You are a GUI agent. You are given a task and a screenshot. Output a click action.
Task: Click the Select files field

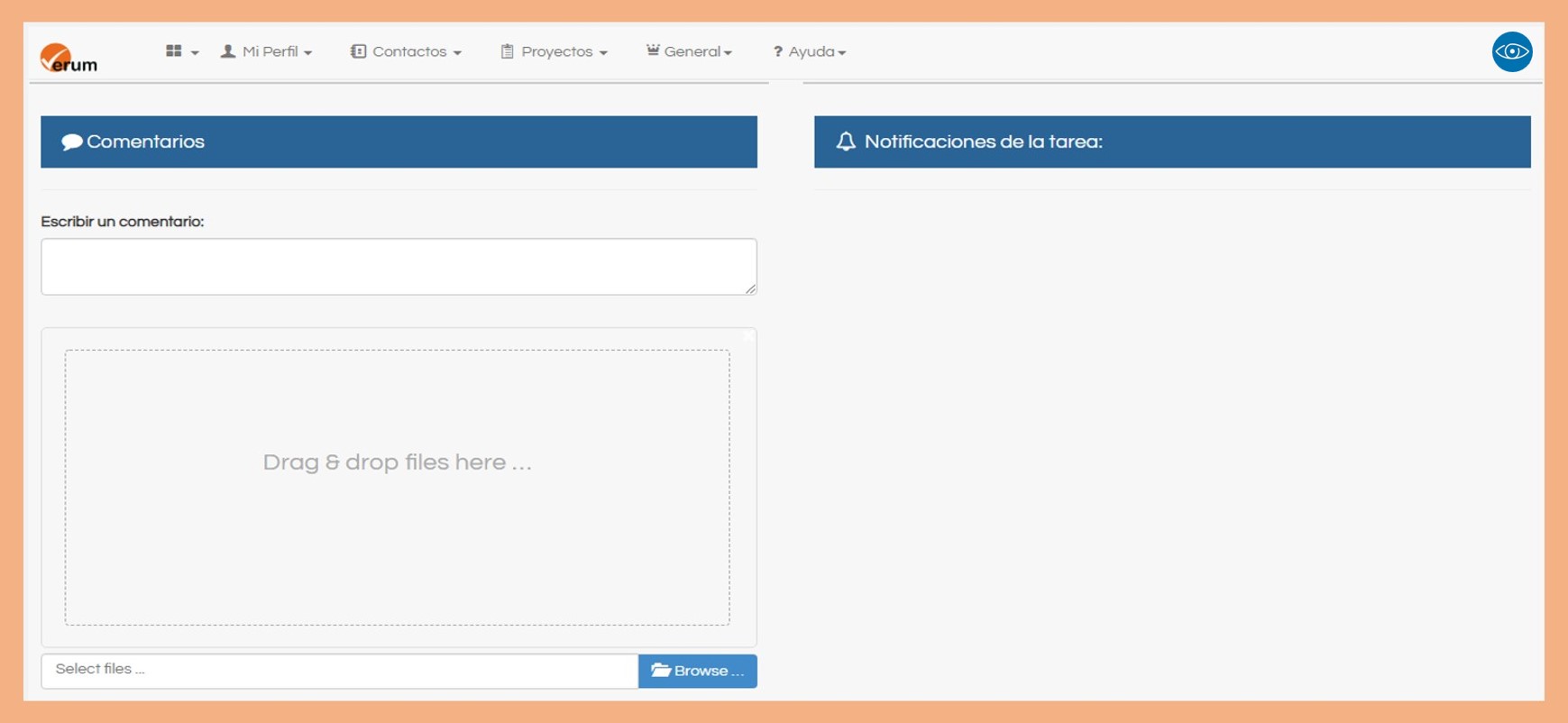click(339, 671)
